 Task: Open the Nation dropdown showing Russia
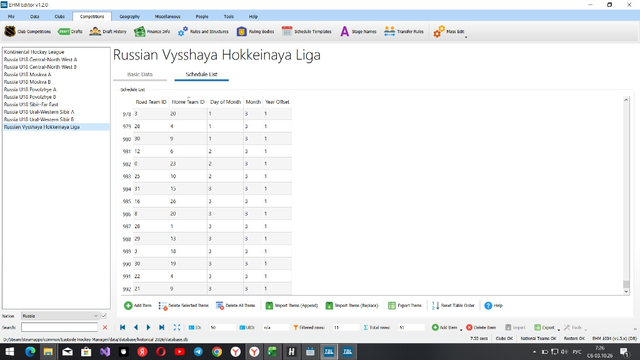click(60, 316)
